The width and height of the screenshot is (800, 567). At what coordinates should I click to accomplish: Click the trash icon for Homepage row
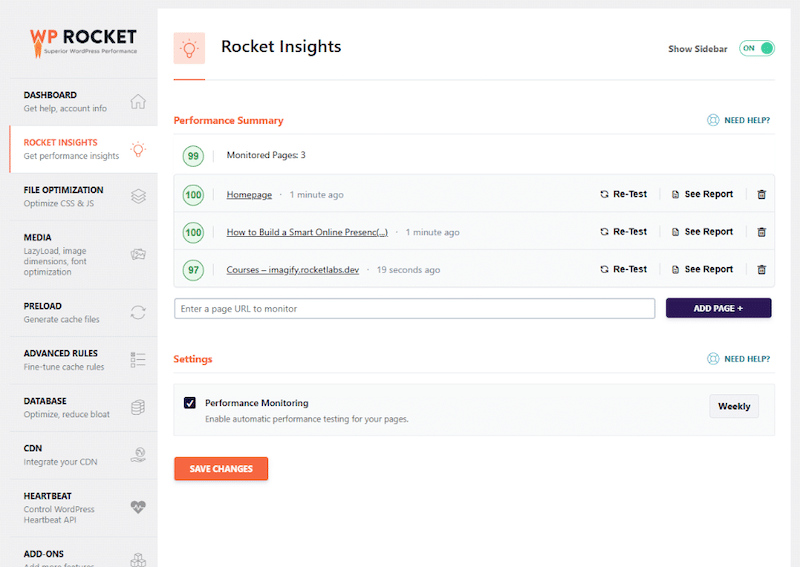(761, 194)
